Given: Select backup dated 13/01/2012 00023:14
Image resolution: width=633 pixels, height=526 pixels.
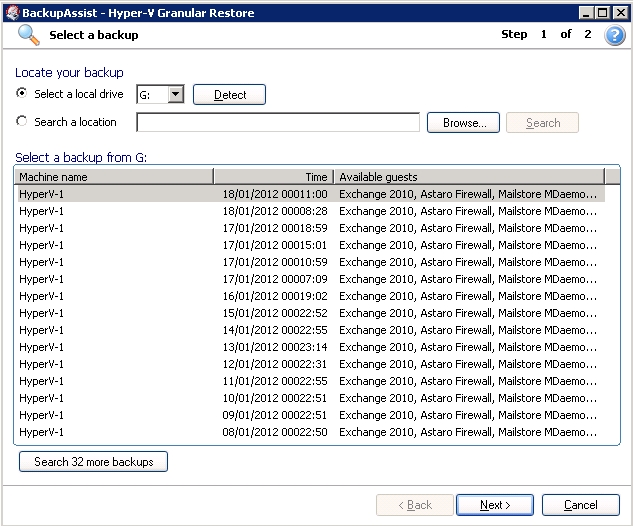Looking at the screenshot, I should tap(311, 347).
